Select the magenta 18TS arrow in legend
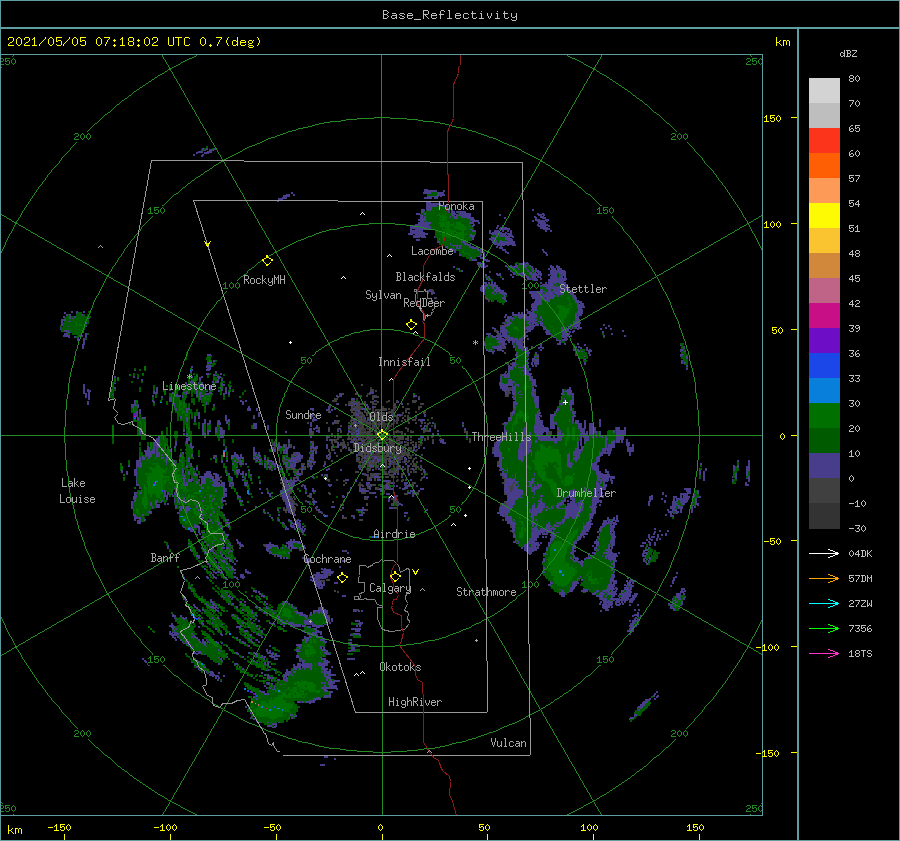This screenshot has height=841, width=900. [824, 653]
